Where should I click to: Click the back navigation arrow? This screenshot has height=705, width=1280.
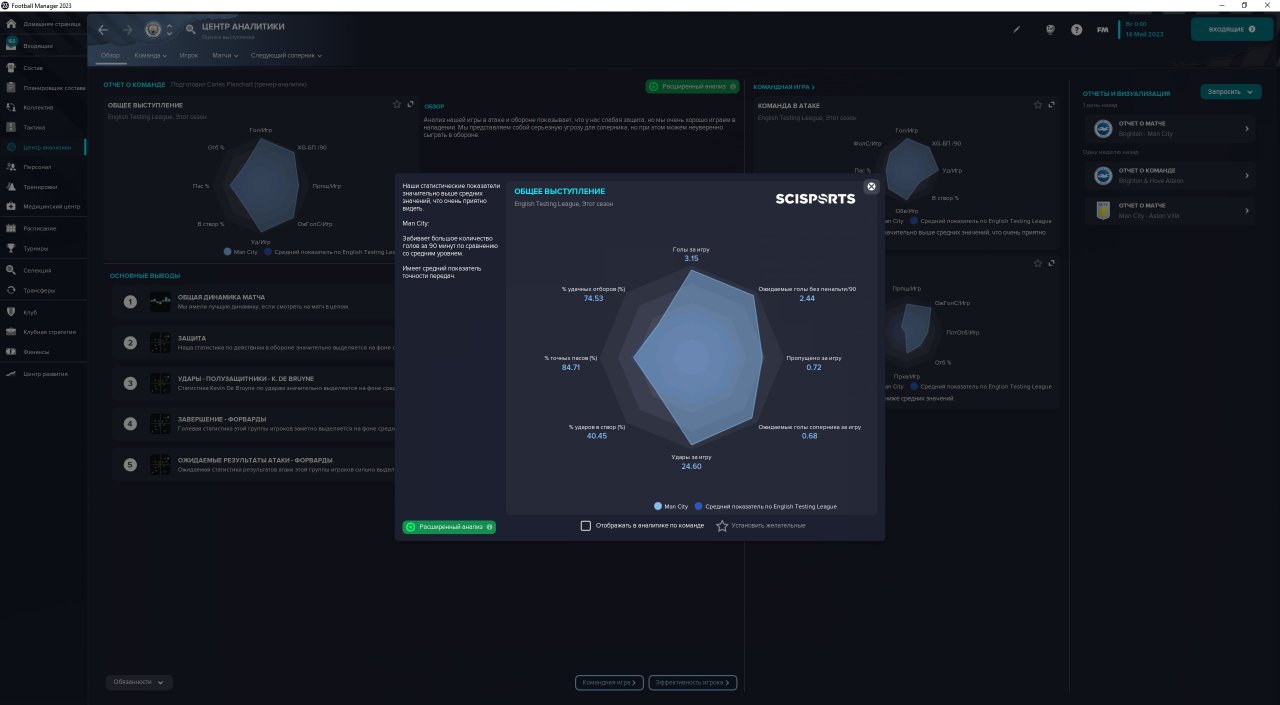point(103,29)
